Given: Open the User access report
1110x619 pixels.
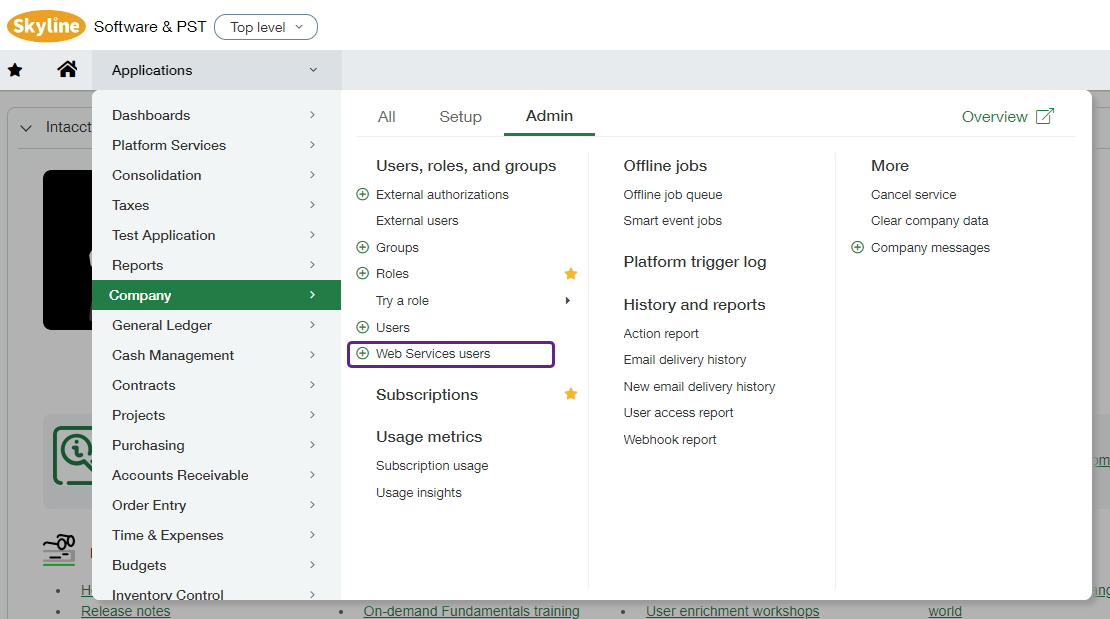Looking at the screenshot, I should coord(678,412).
